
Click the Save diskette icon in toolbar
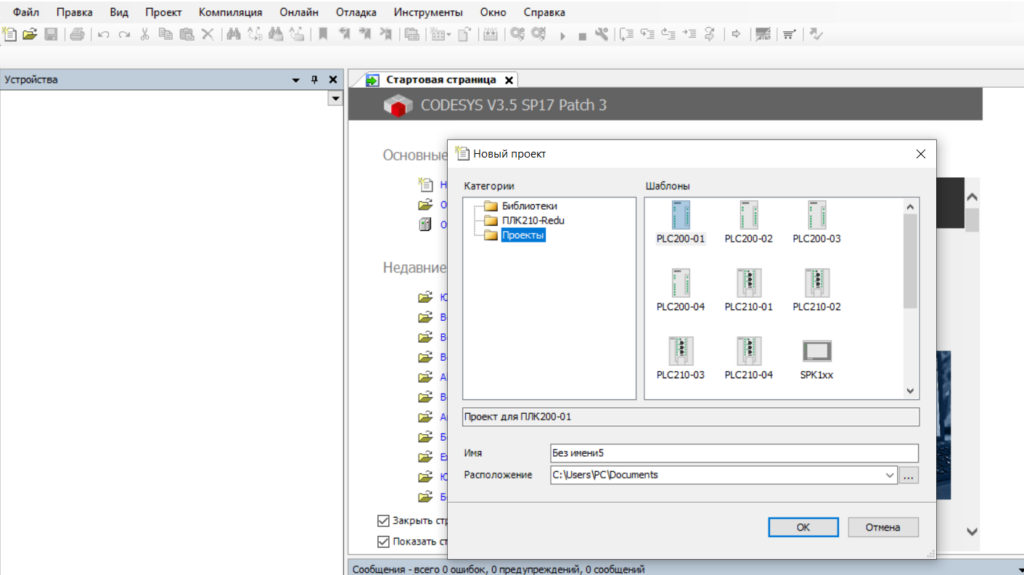click(x=50, y=34)
